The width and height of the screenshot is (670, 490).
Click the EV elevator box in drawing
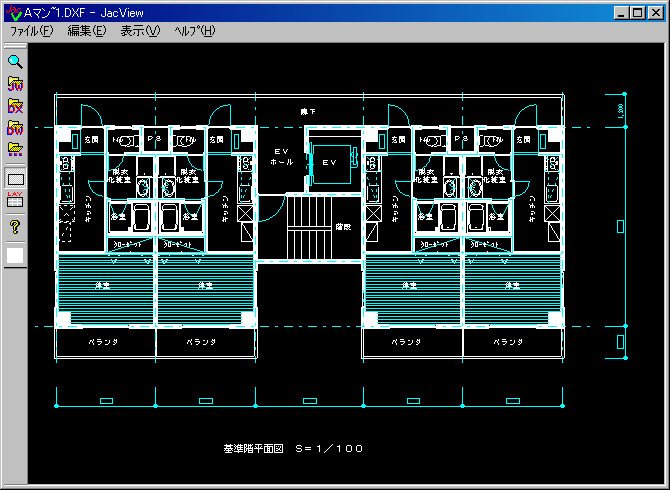[330, 160]
